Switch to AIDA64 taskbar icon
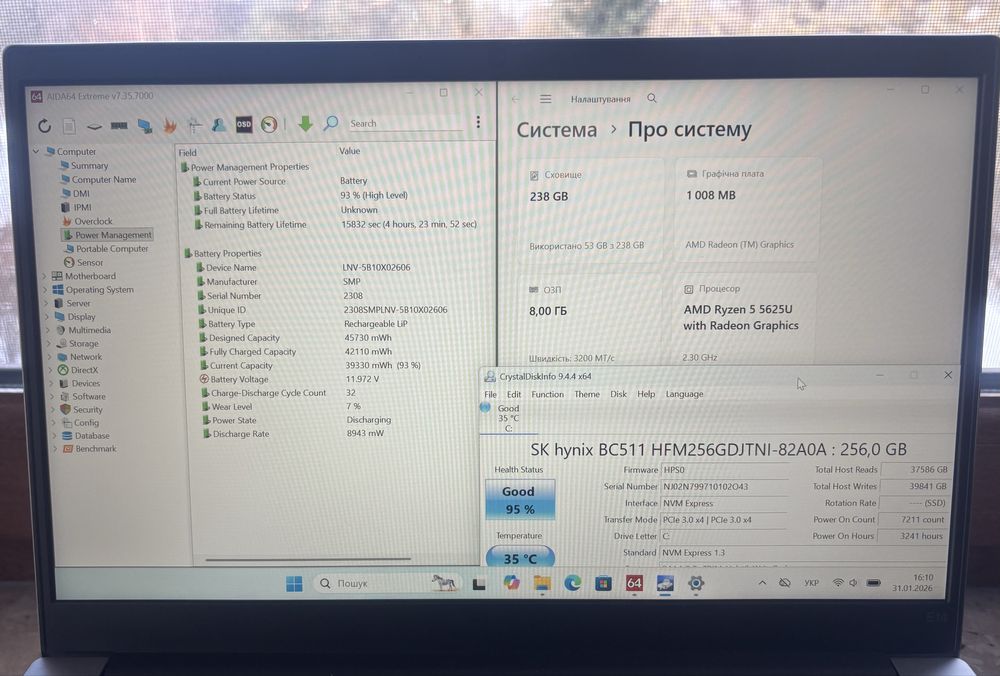Viewport: 1000px width, 676px height. (634, 583)
